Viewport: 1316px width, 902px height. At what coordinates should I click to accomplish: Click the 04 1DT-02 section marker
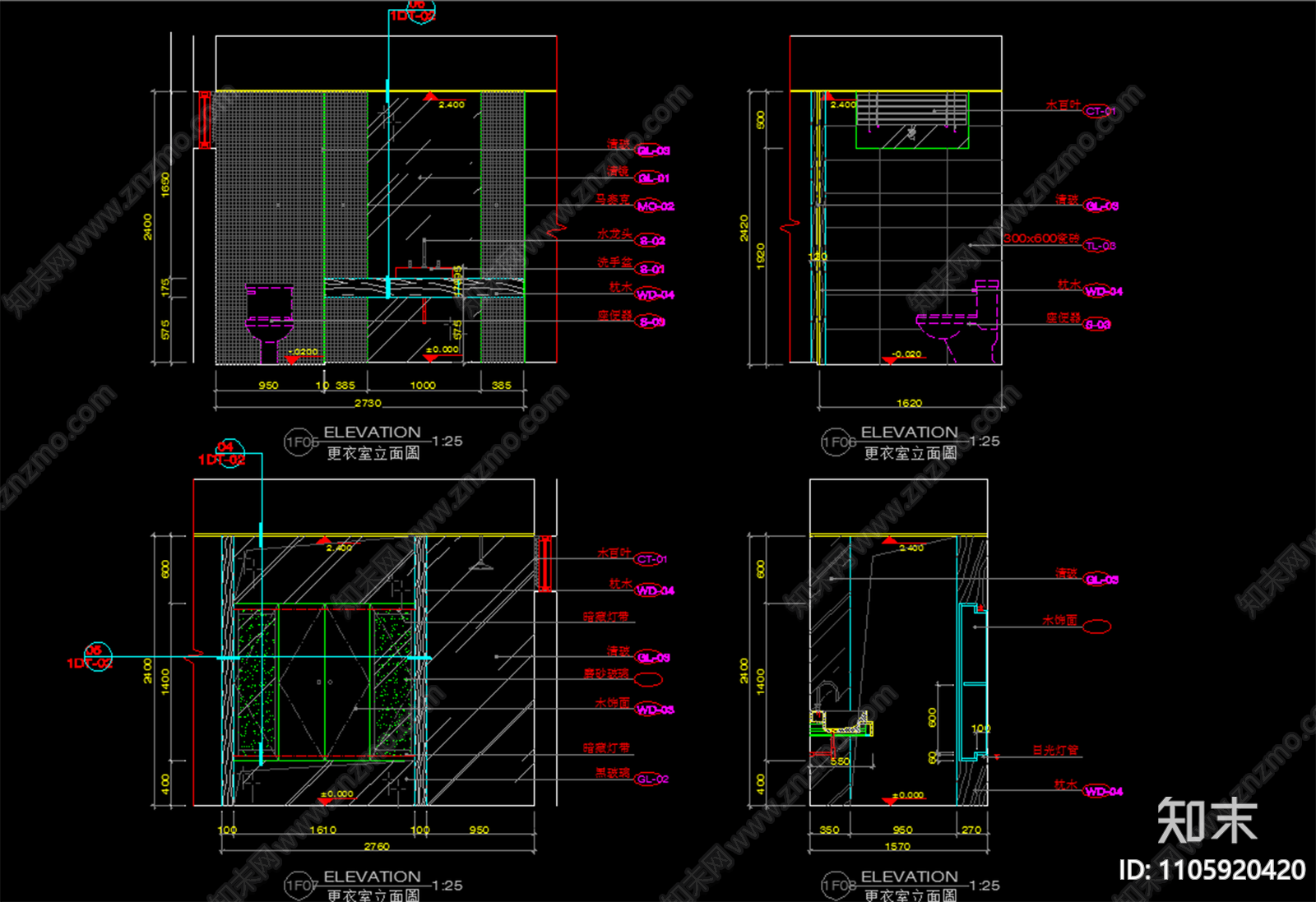(223, 454)
